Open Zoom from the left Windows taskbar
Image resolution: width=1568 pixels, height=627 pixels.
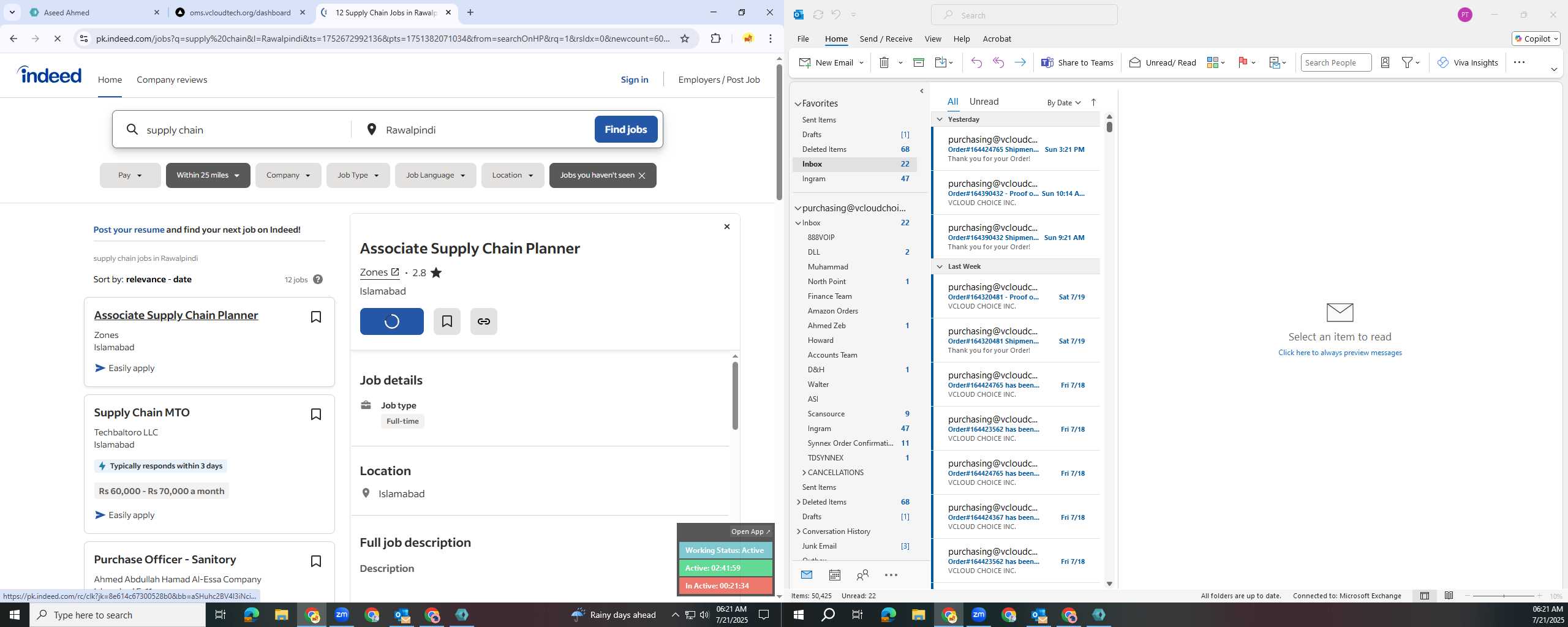point(342,615)
